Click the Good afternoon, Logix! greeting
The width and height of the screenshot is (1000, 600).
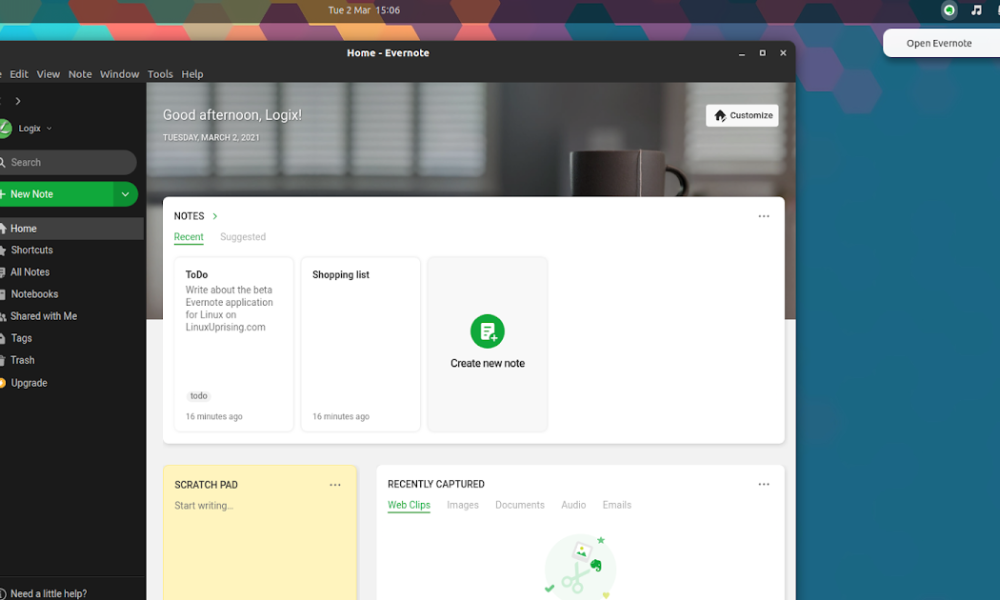click(x=232, y=115)
